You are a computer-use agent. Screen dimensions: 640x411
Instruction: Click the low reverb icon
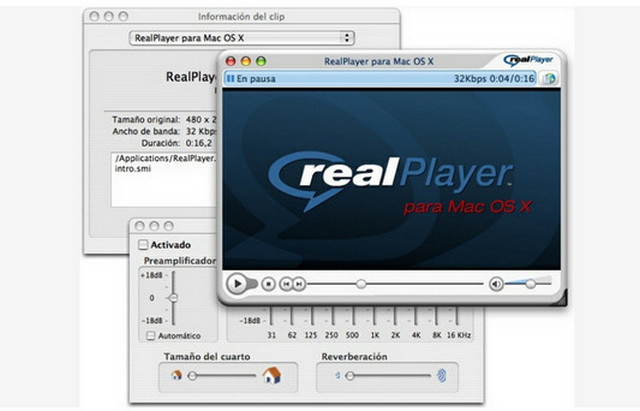pos(338,375)
